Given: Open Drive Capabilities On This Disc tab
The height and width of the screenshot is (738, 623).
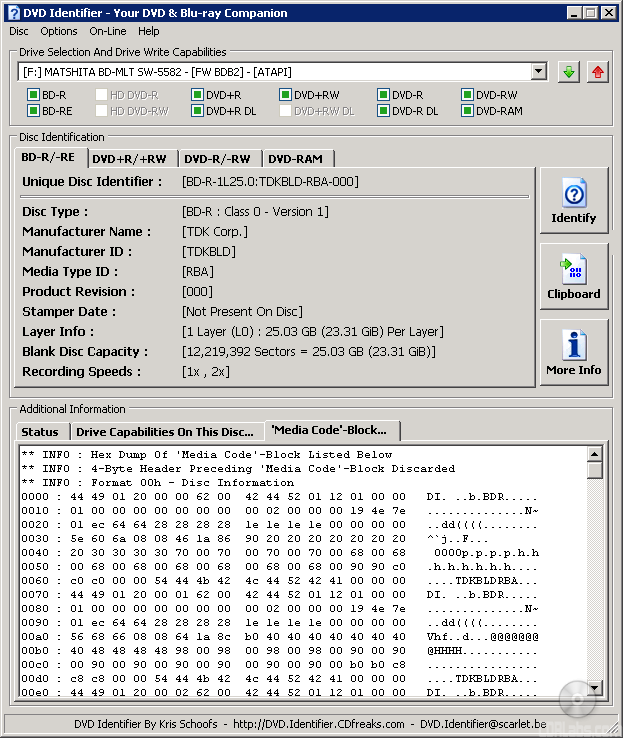Looking at the screenshot, I should 165,431.
